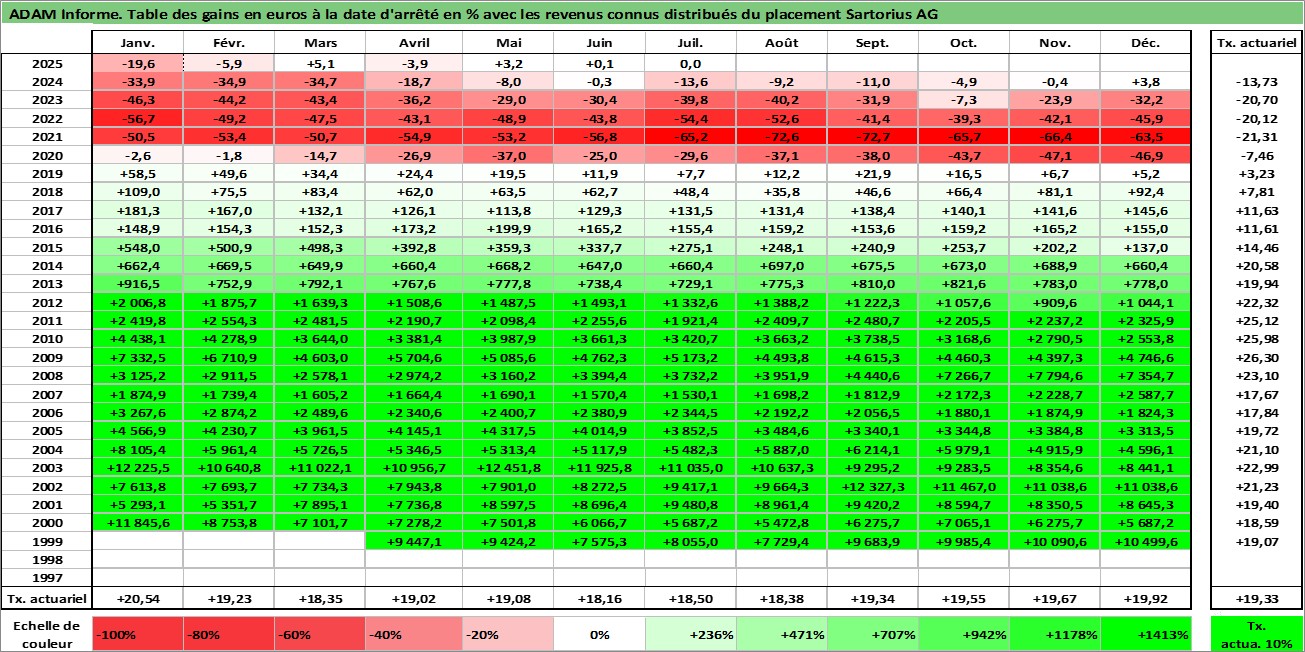The width and height of the screenshot is (1305, 652).
Task: Select the 2003 year row label
Action: 46,467
